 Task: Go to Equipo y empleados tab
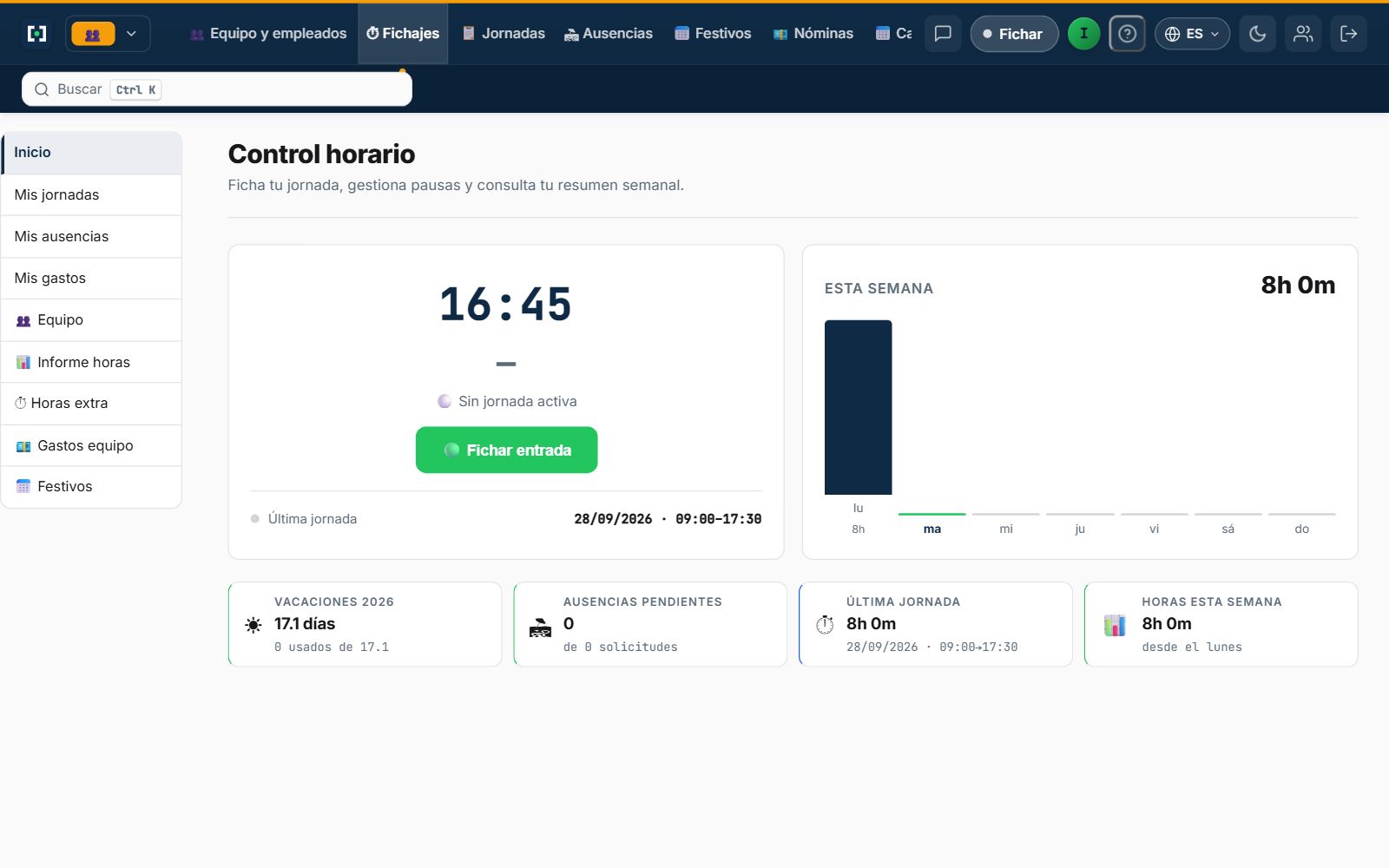pos(268,34)
